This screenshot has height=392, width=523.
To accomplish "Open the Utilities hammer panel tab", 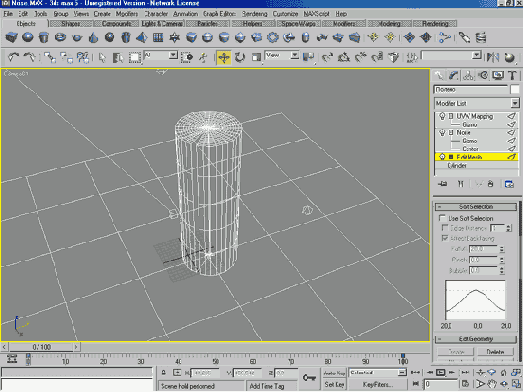I will click(x=513, y=76).
